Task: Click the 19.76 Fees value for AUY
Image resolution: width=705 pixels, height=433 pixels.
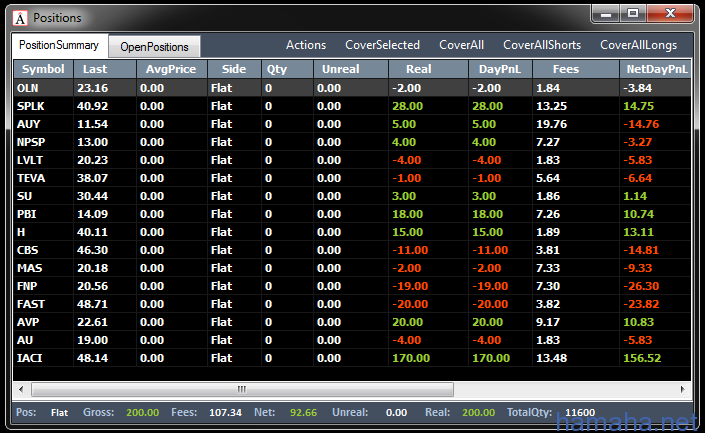Action: [x=551, y=124]
